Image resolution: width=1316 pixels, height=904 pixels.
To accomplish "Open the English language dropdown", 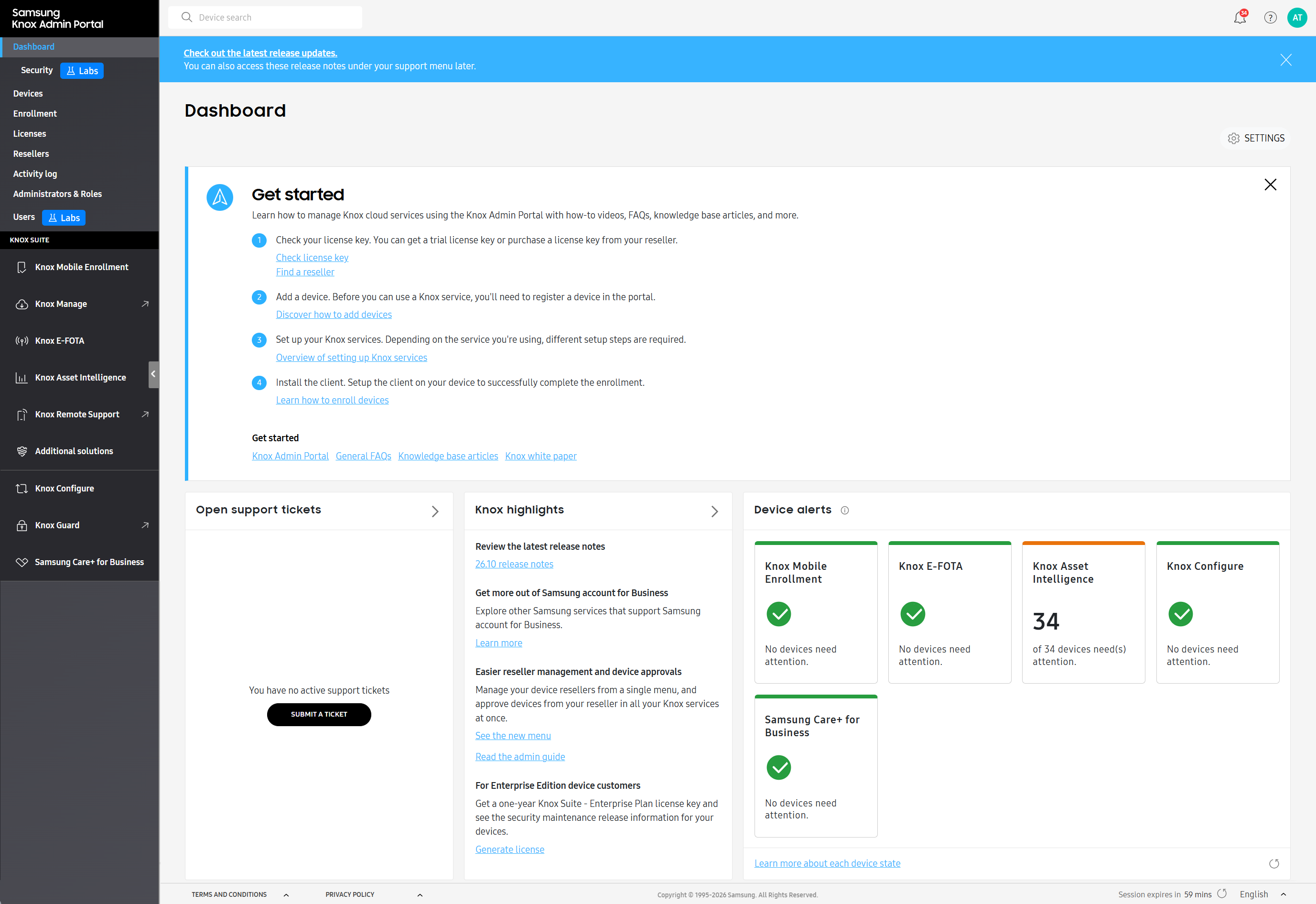I will point(1263,894).
